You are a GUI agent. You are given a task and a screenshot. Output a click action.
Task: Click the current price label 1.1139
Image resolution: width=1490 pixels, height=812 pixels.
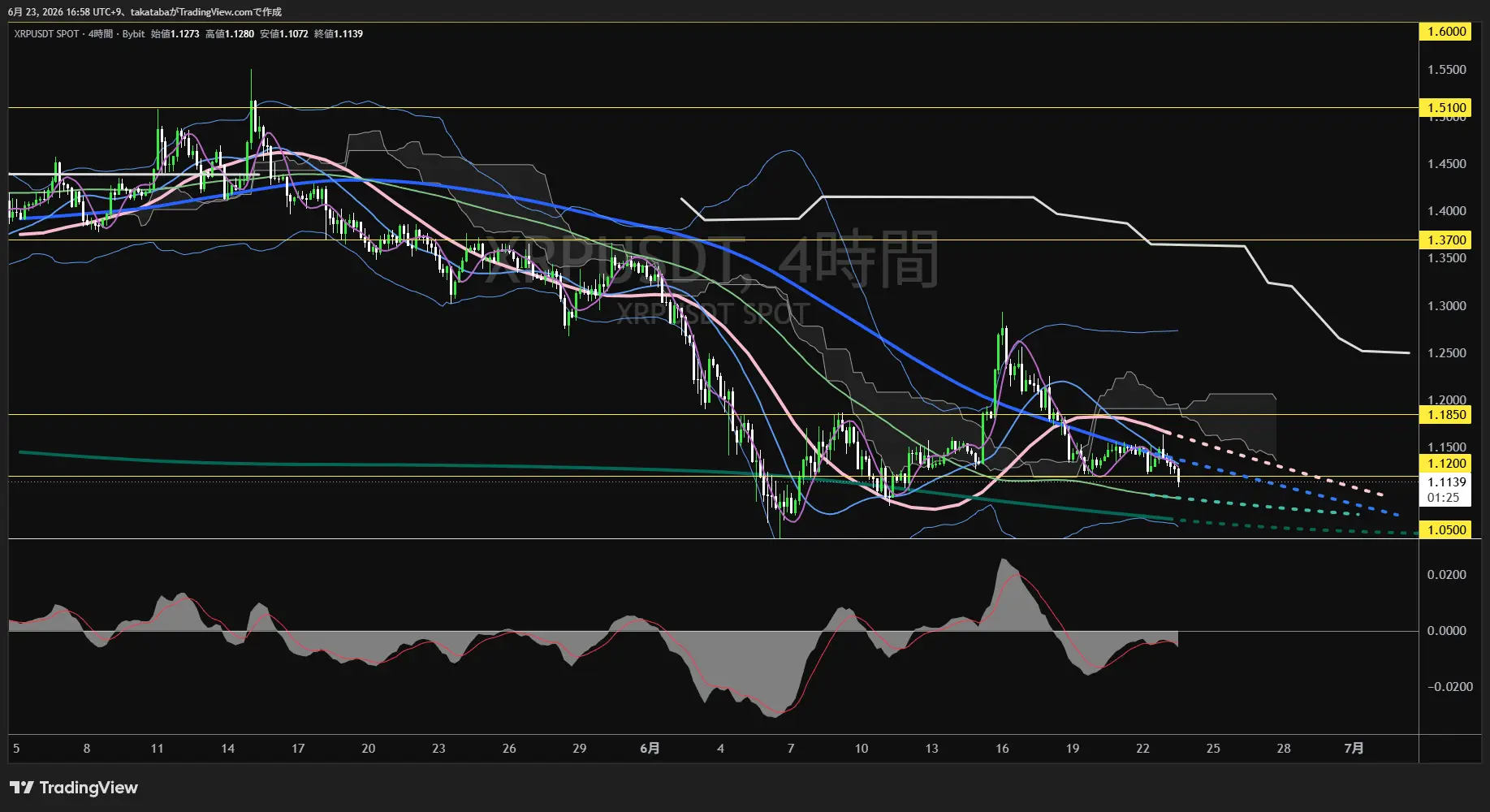coord(1446,482)
